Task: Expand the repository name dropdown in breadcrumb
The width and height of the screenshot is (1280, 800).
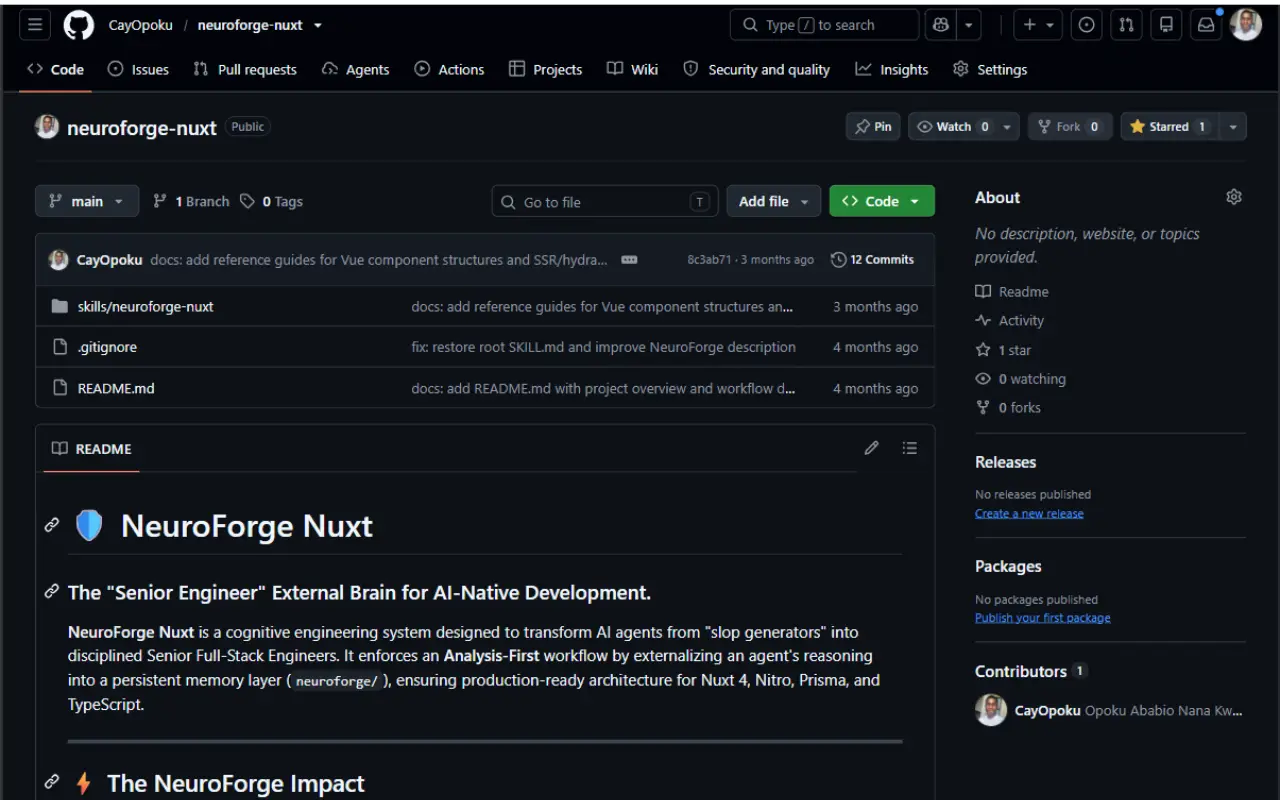Action: tap(318, 25)
